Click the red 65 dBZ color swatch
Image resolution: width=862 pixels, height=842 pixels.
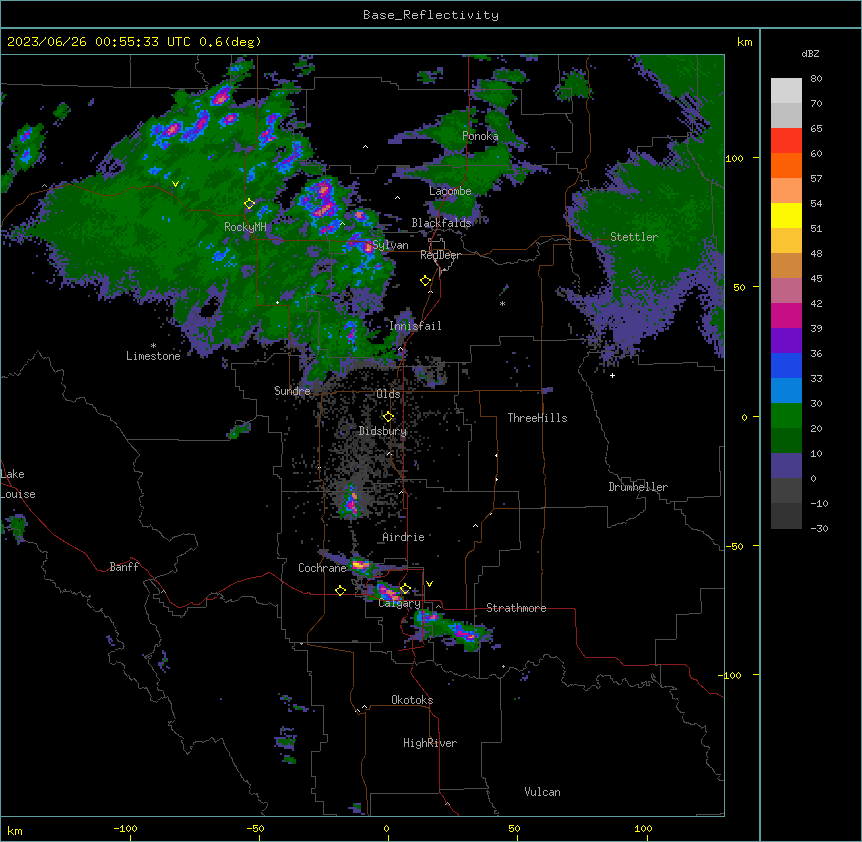[x=786, y=141]
